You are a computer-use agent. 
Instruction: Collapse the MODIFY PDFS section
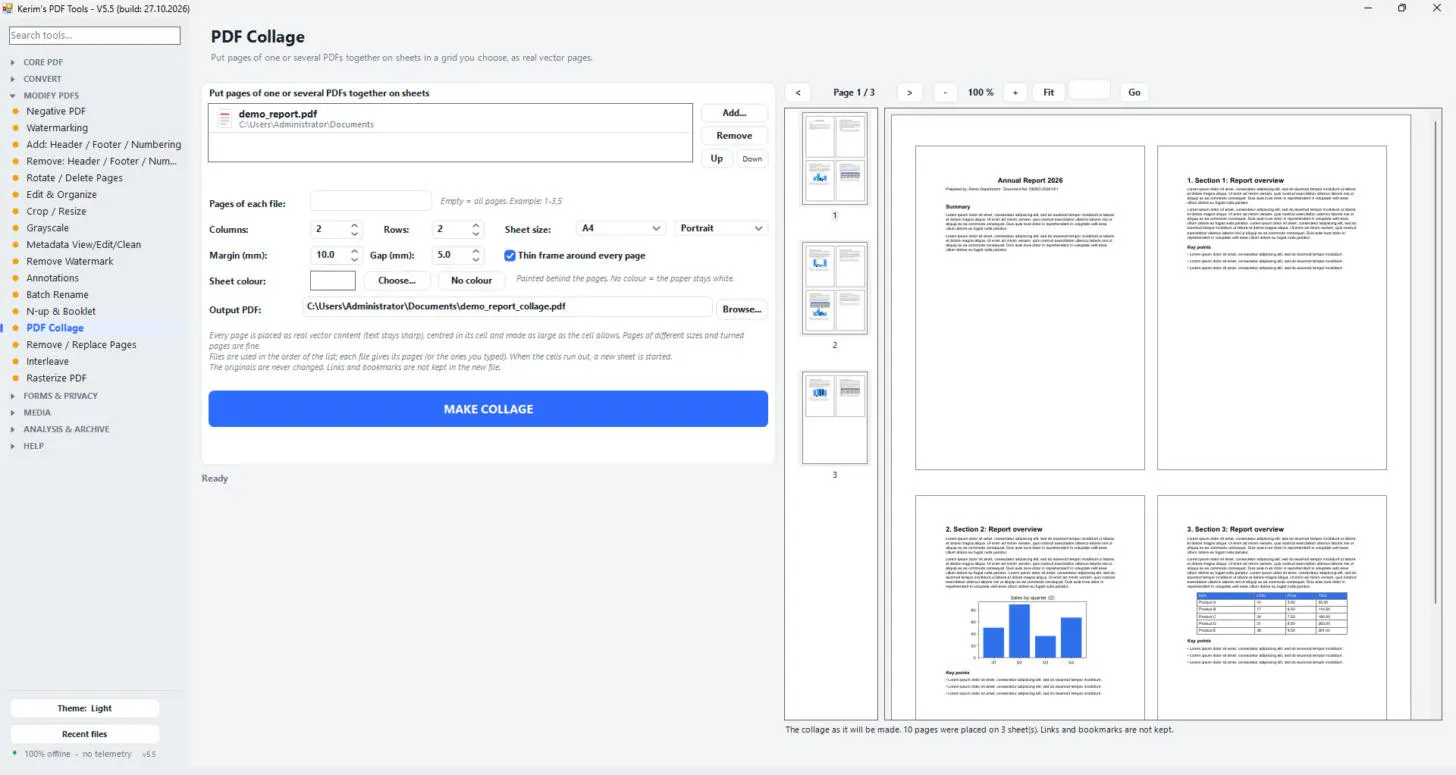coord(51,95)
